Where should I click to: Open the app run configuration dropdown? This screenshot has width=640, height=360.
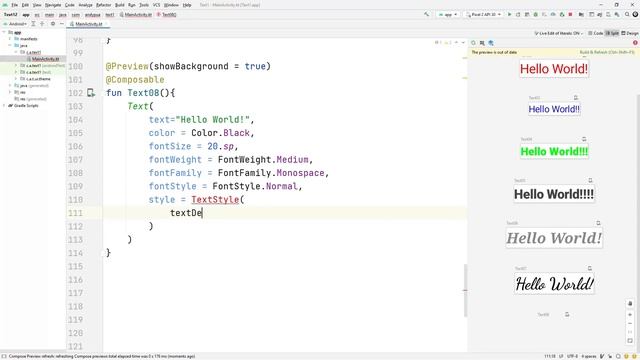(448, 14)
